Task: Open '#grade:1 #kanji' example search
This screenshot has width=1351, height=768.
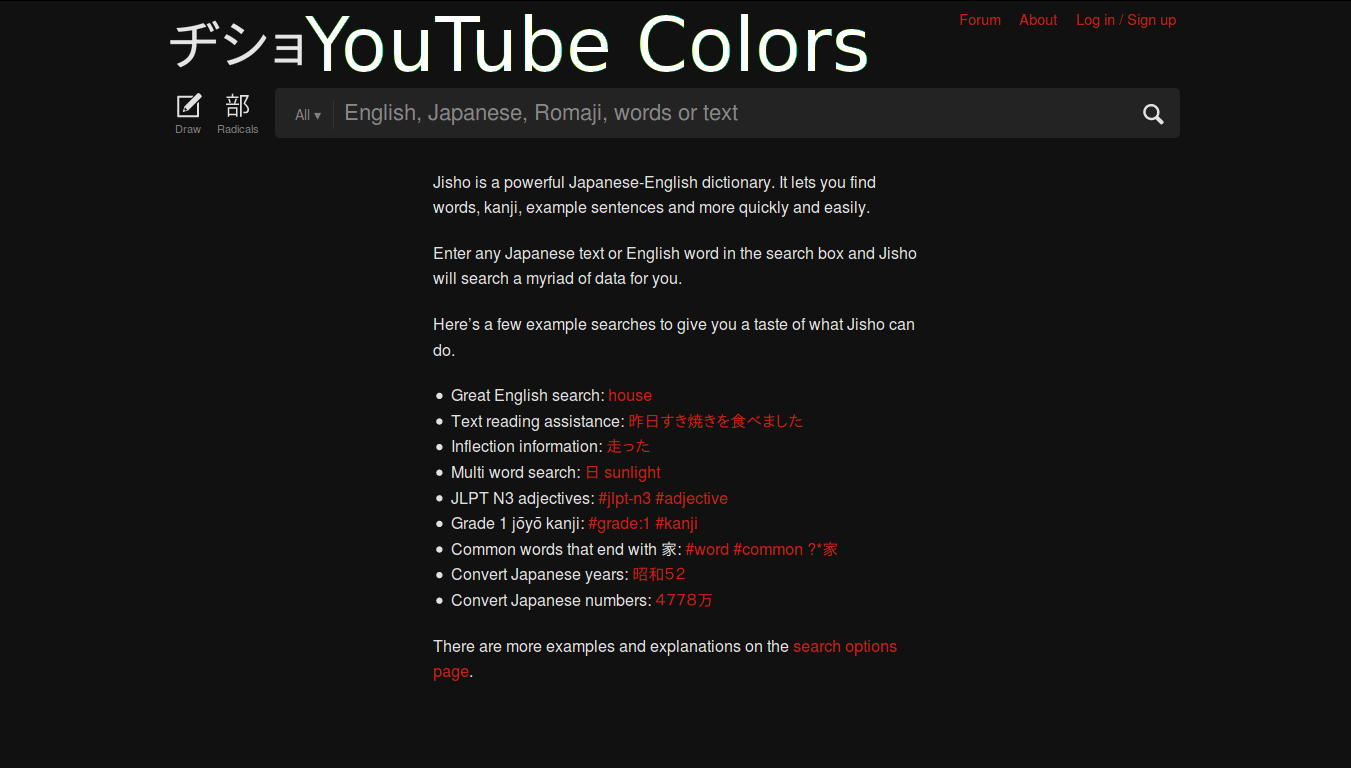Action: tap(643, 524)
